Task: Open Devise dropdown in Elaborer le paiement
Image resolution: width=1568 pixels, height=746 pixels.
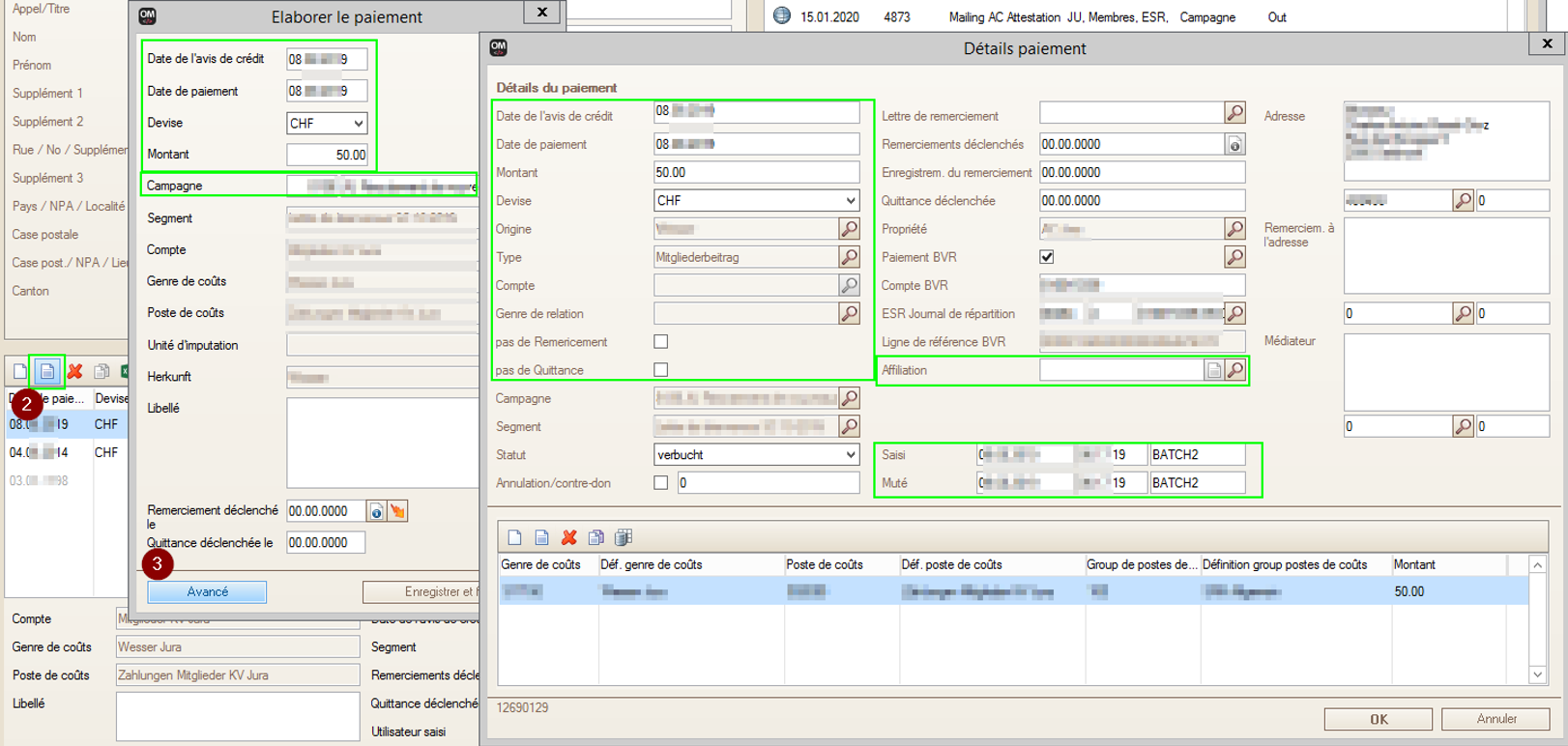Action: (358, 124)
